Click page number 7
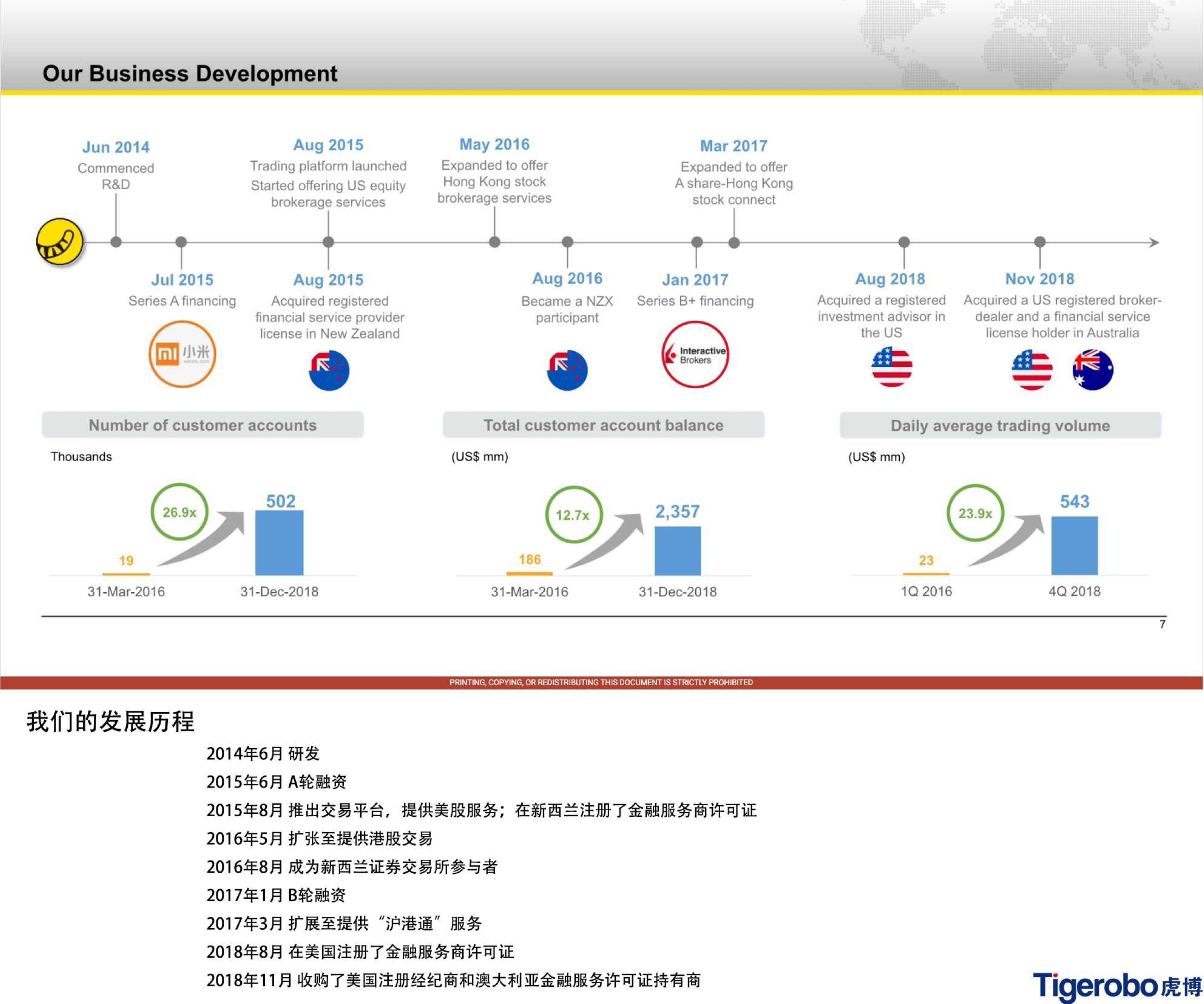The height and width of the screenshot is (1004, 1204). tap(1163, 624)
